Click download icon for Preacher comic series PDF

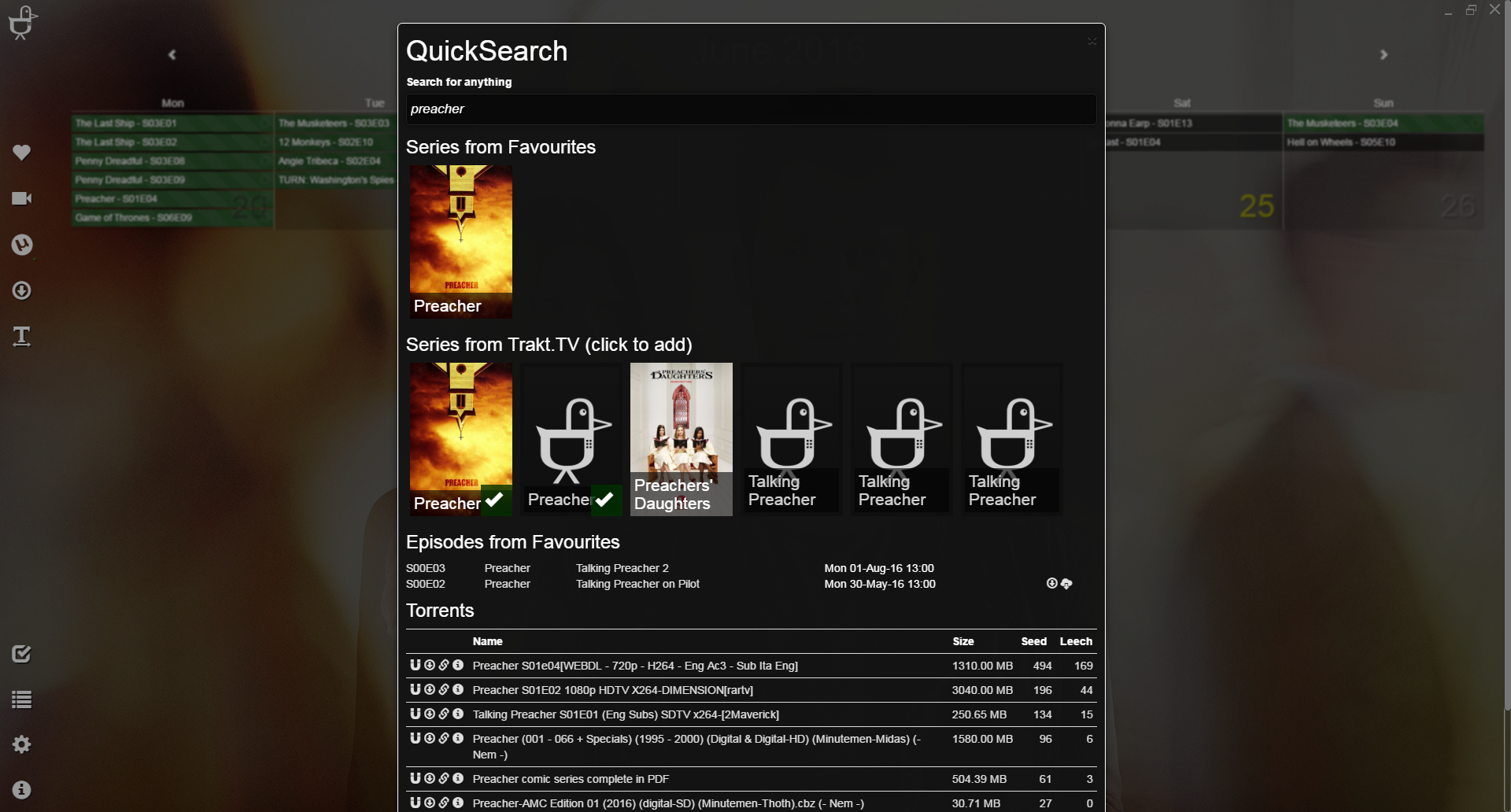(x=430, y=778)
